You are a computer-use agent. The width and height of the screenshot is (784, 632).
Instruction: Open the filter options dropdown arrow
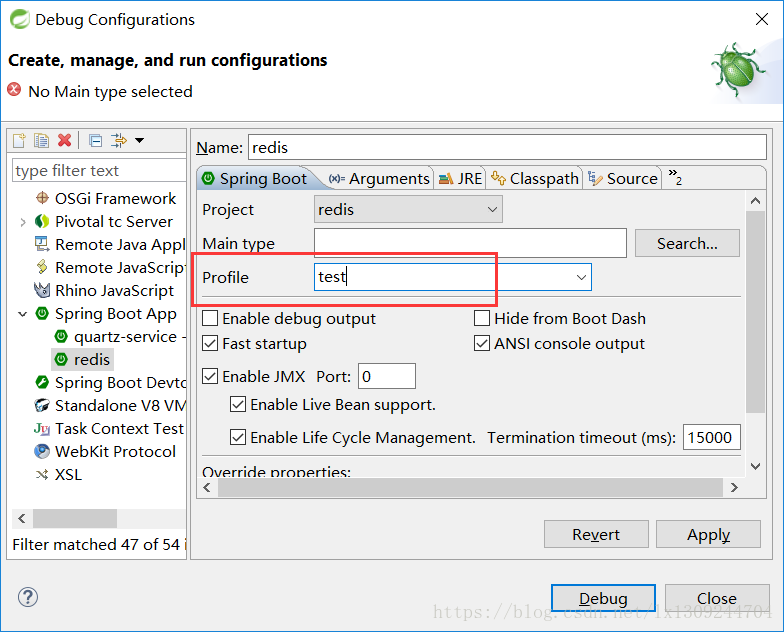click(140, 140)
